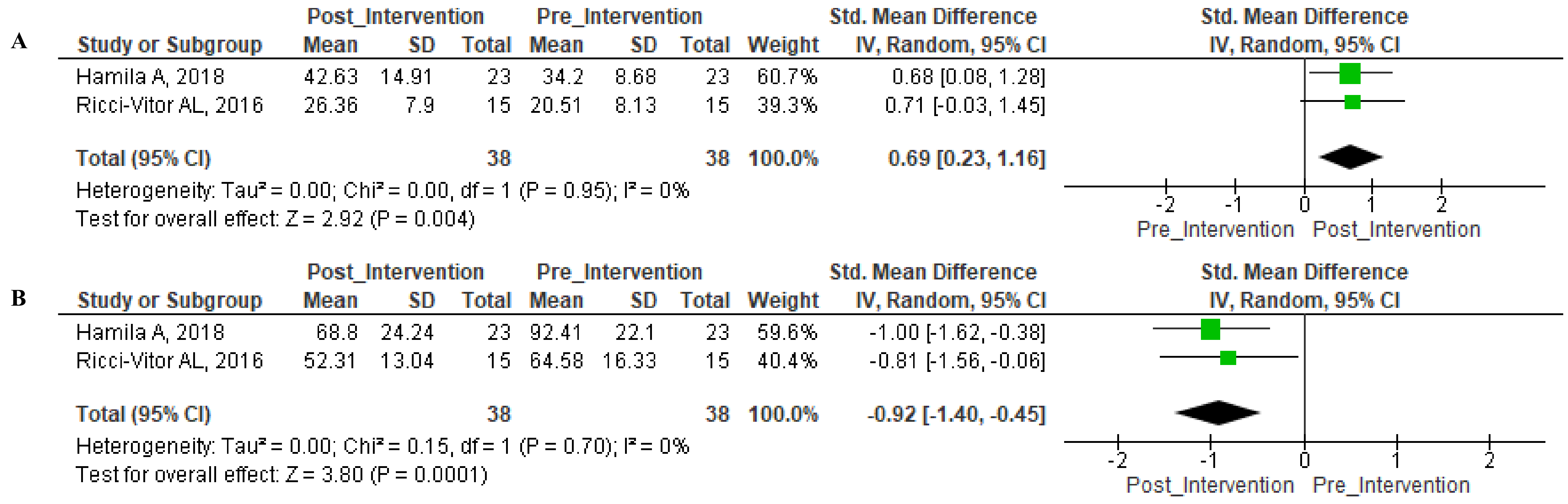Screen dimensions: 1568x504
Task: Select Ricci-Vitor AL, 2016 study name in panel B
Action: [x=169, y=361]
